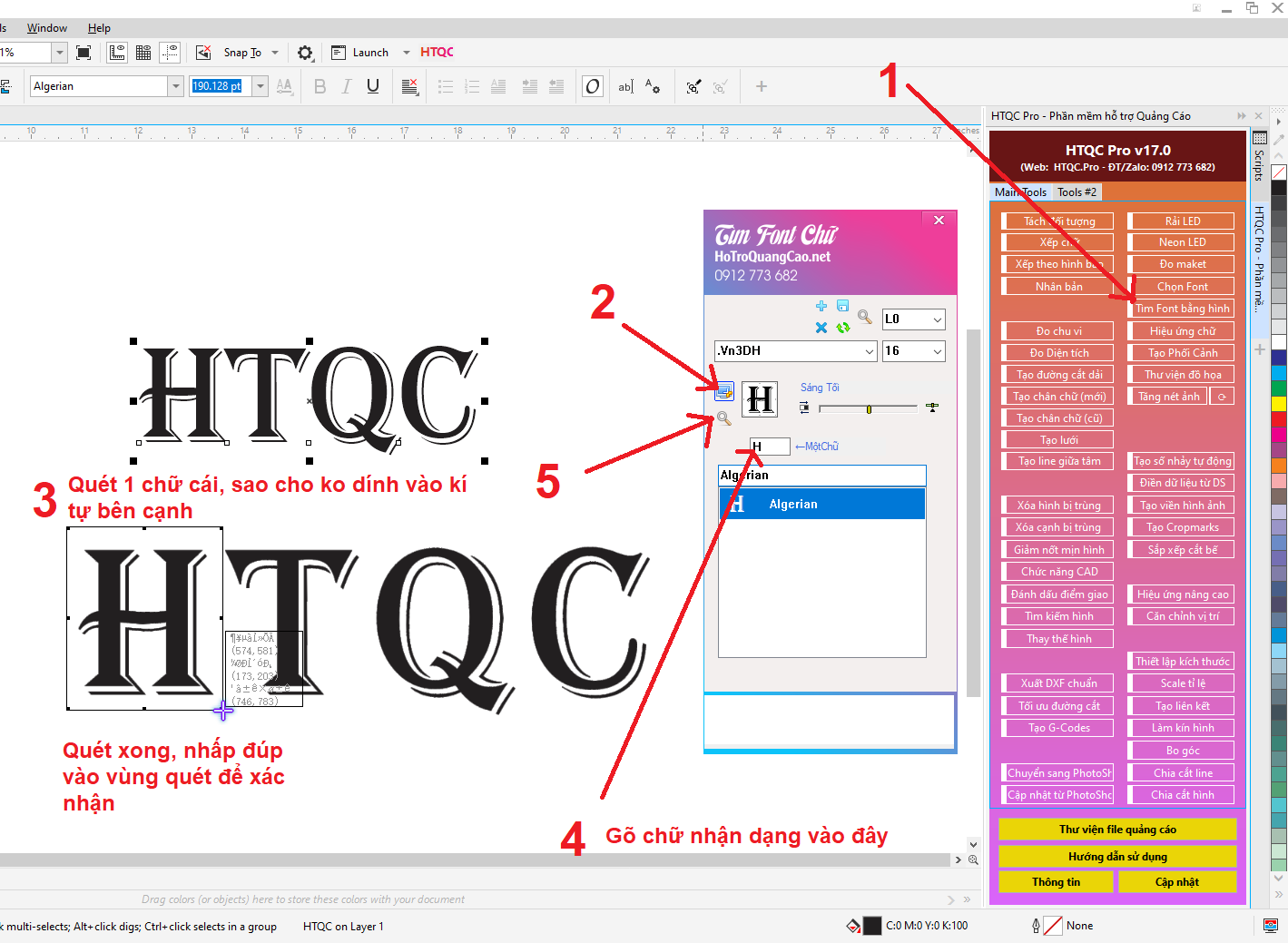Click yellow color swatch in palette
The width and height of the screenshot is (1288, 943).
1279,404
